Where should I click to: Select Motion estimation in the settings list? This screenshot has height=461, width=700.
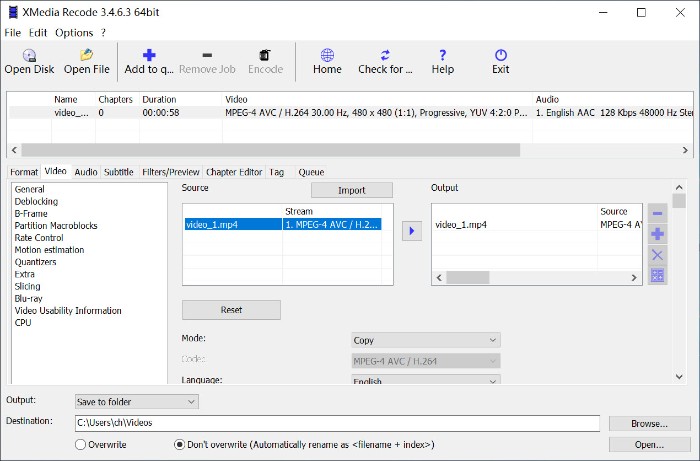49,249
